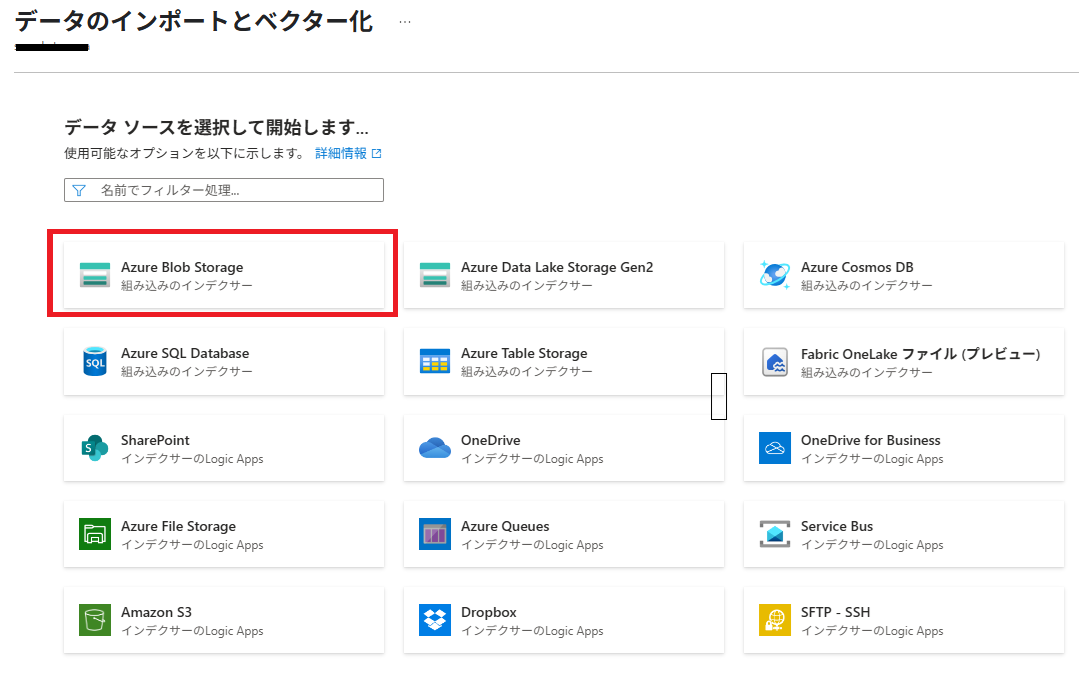1079x674 pixels.
Task: Click 組み込みのインデクサー under Azure Blob Storage
Action: (x=186, y=286)
